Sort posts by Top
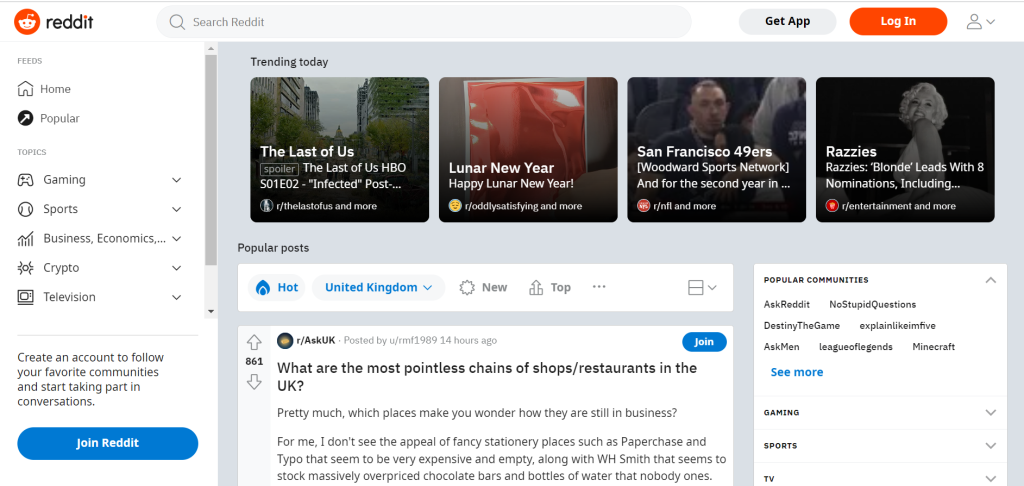 point(550,287)
